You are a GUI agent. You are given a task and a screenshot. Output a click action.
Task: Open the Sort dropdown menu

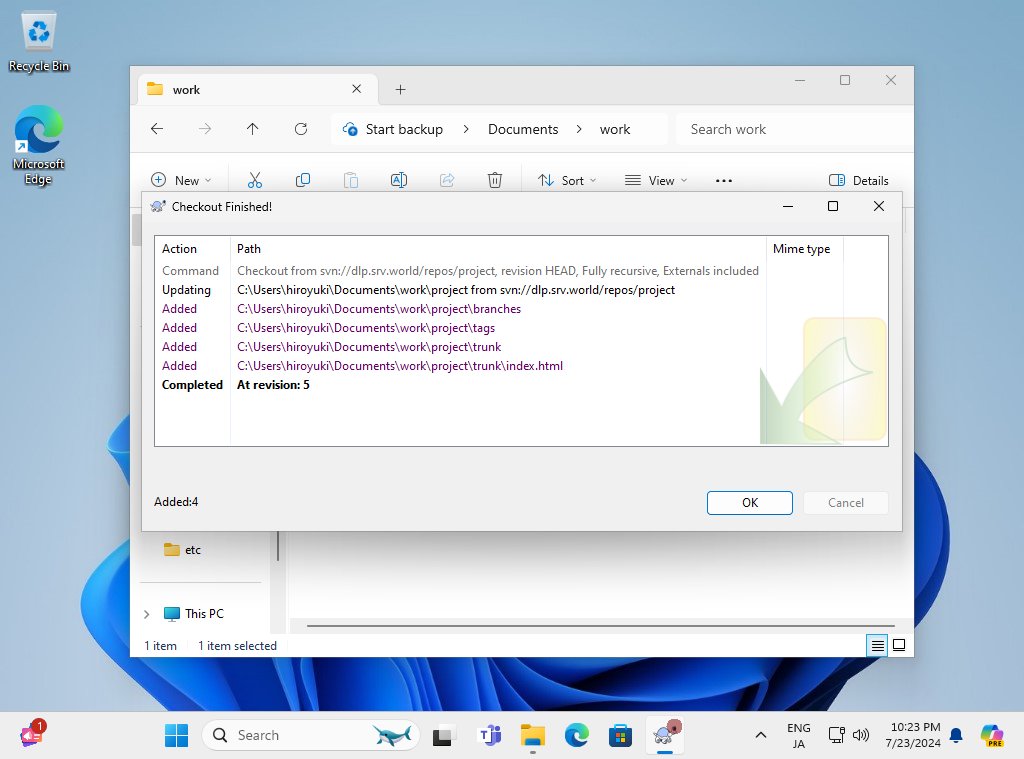[567, 180]
